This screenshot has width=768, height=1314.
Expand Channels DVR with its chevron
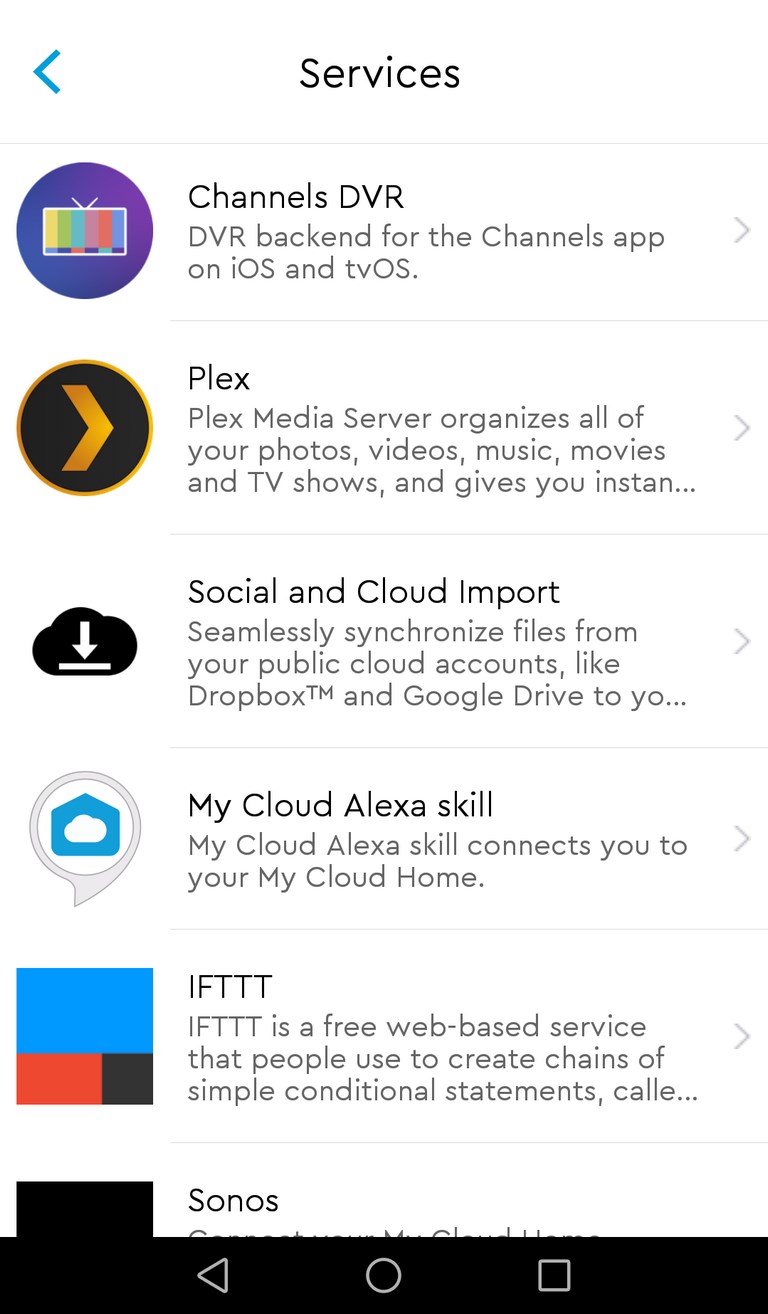(742, 231)
